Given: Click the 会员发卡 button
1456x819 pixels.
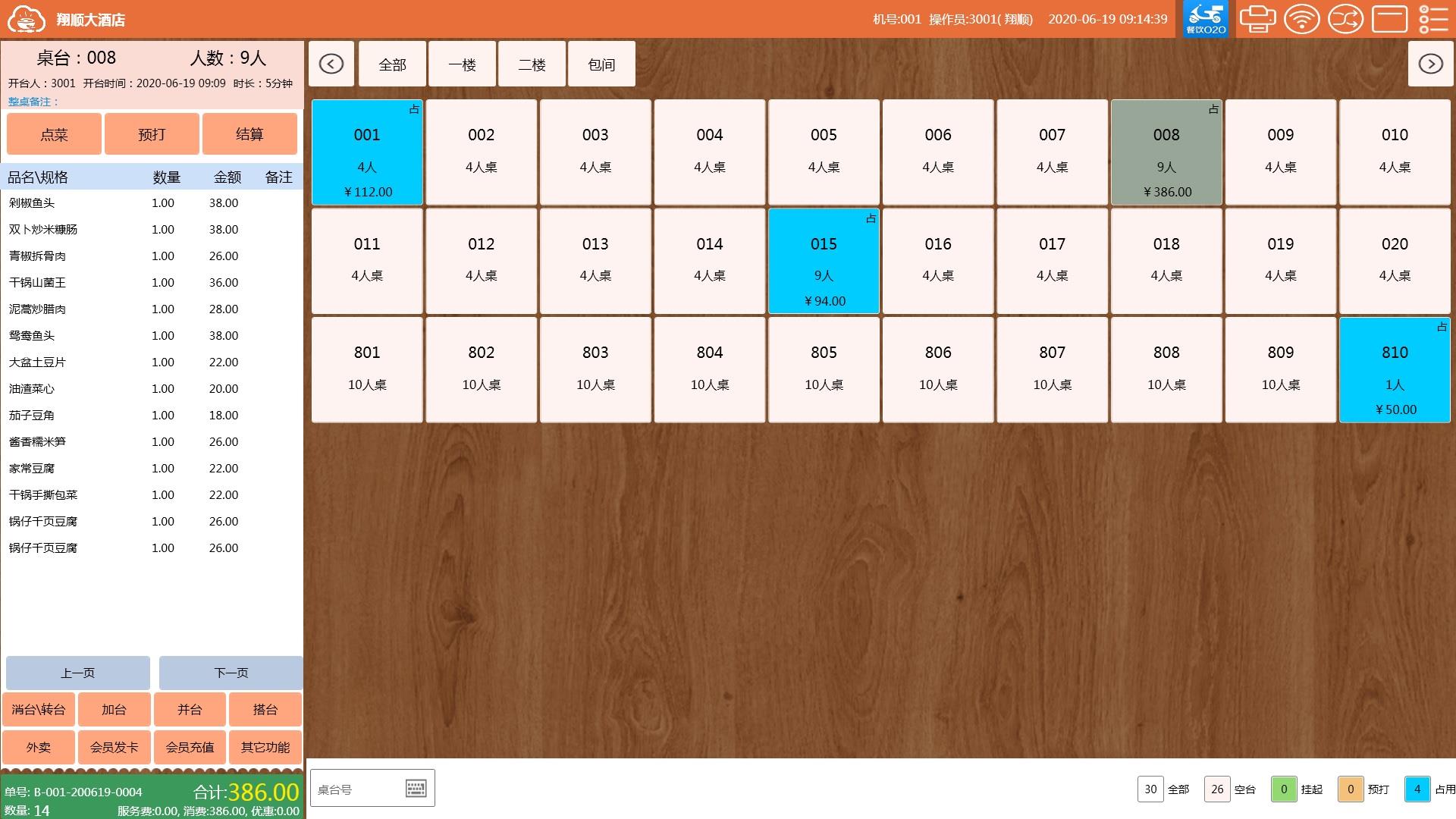Looking at the screenshot, I should tap(115, 747).
